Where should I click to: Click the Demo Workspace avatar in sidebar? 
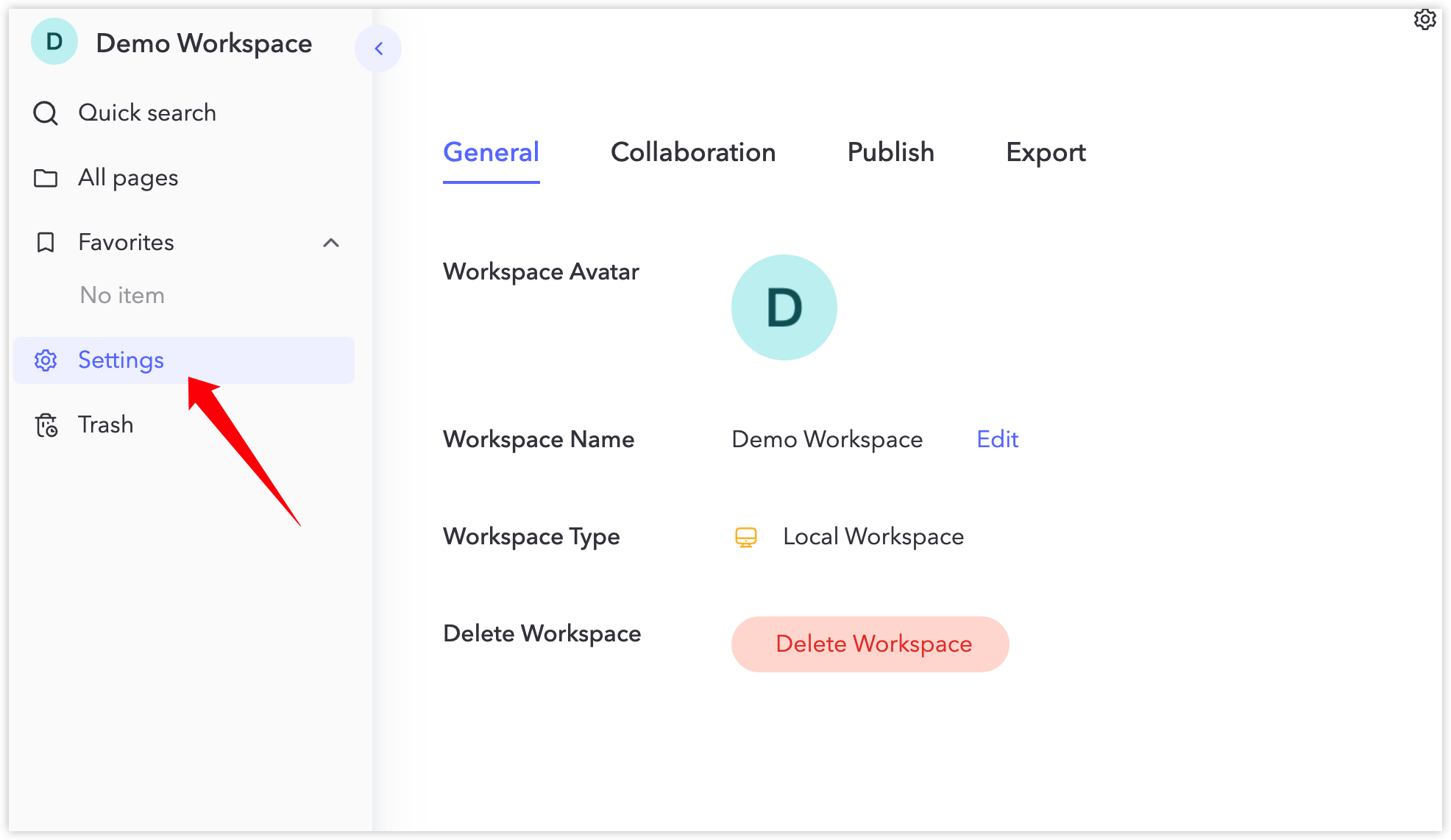pos(54,43)
